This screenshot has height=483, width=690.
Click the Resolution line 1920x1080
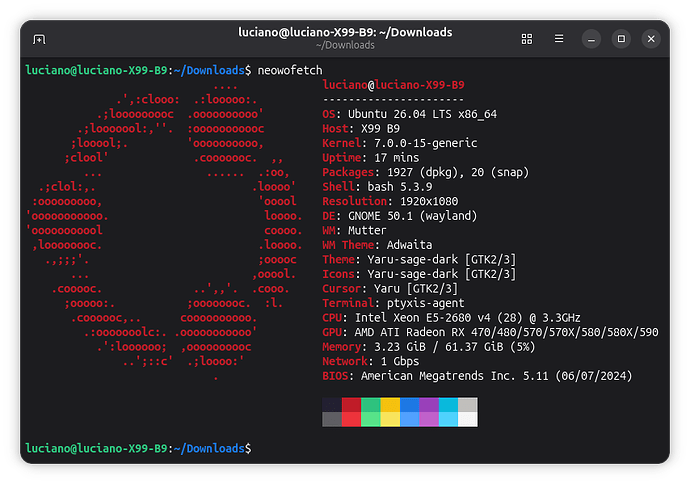tap(390, 201)
